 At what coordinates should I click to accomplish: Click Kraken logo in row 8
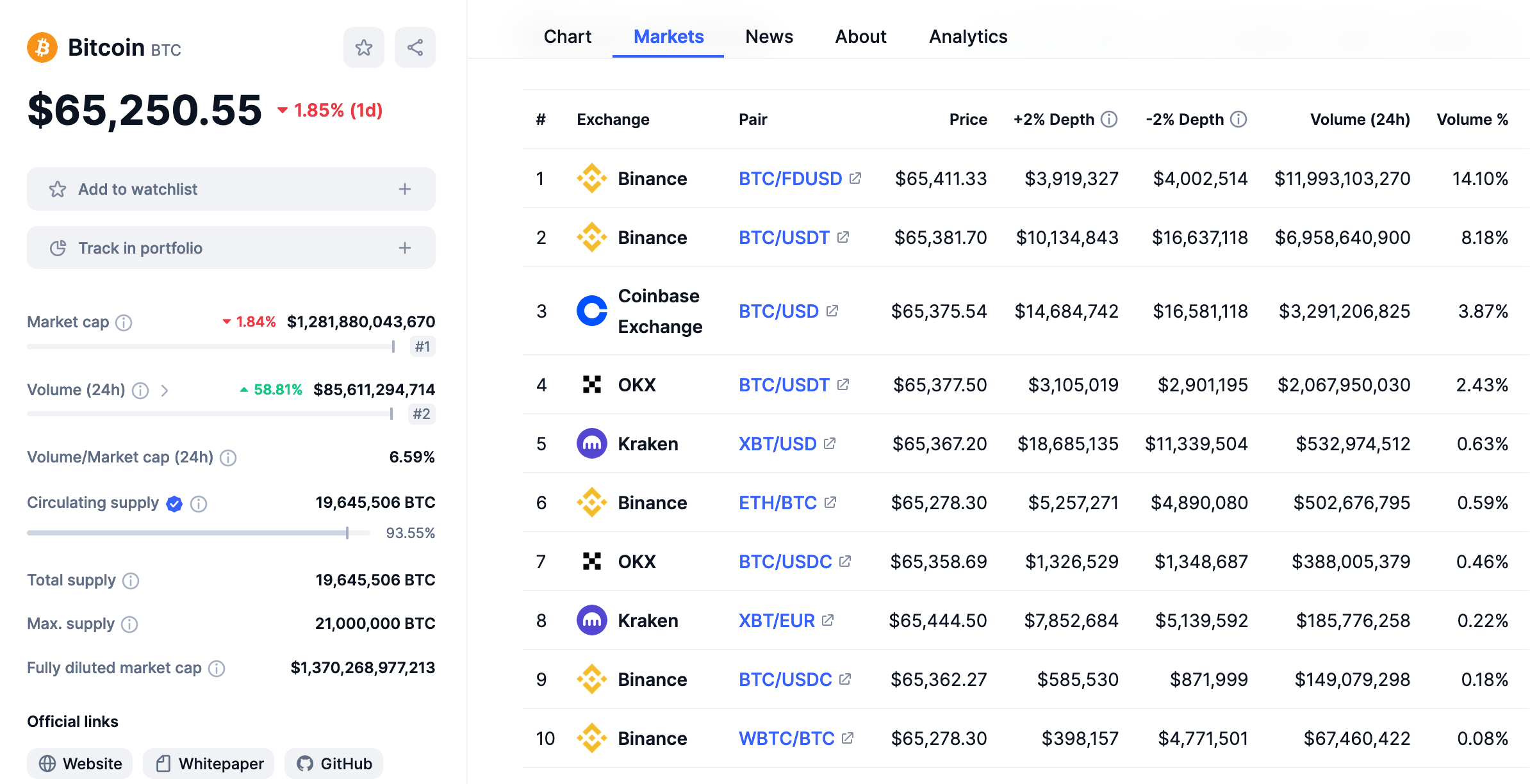point(592,620)
